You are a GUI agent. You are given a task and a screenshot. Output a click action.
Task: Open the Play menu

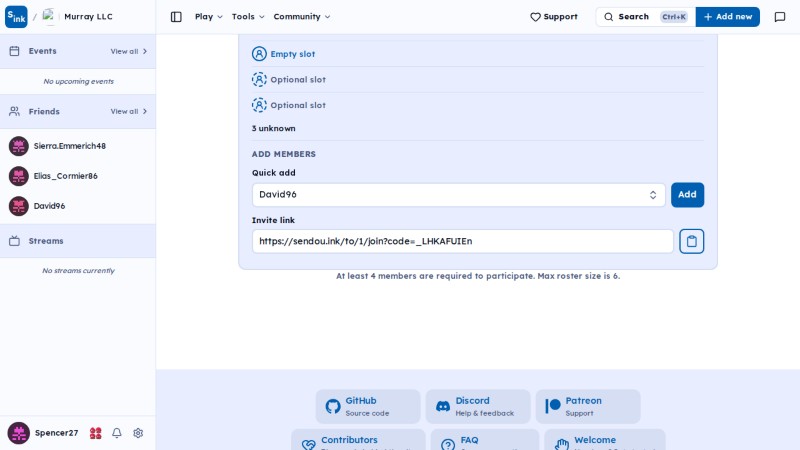coord(209,17)
